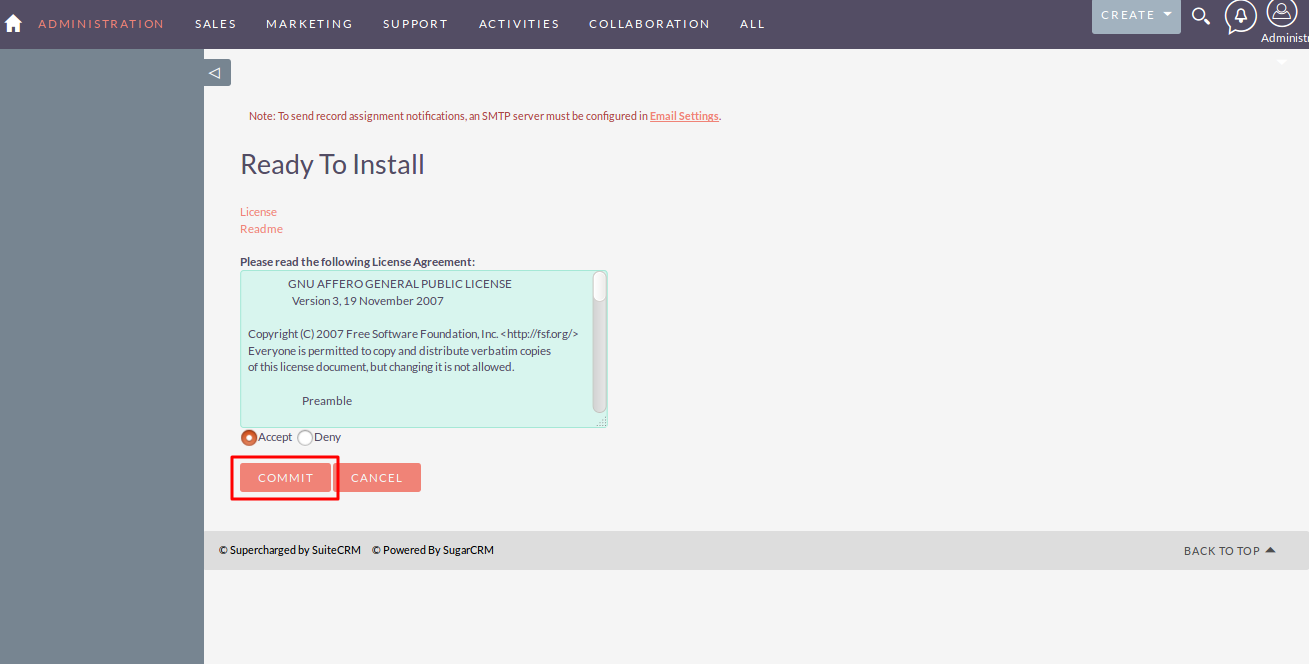The width and height of the screenshot is (1309, 664).
Task: Jump using Back To Top link
Action: click(x=1230, y=551)
